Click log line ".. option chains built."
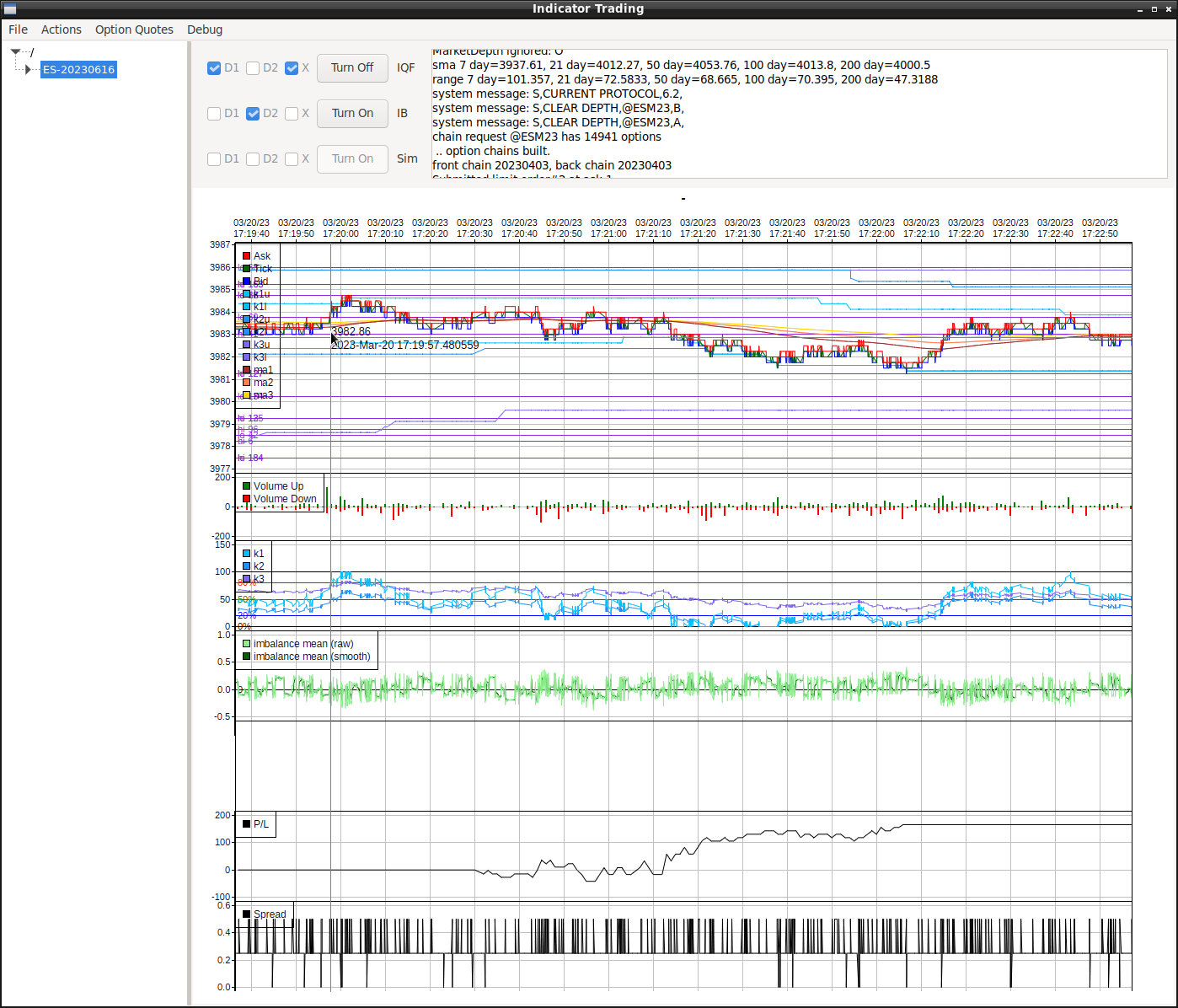 click(x=491, y=151)
